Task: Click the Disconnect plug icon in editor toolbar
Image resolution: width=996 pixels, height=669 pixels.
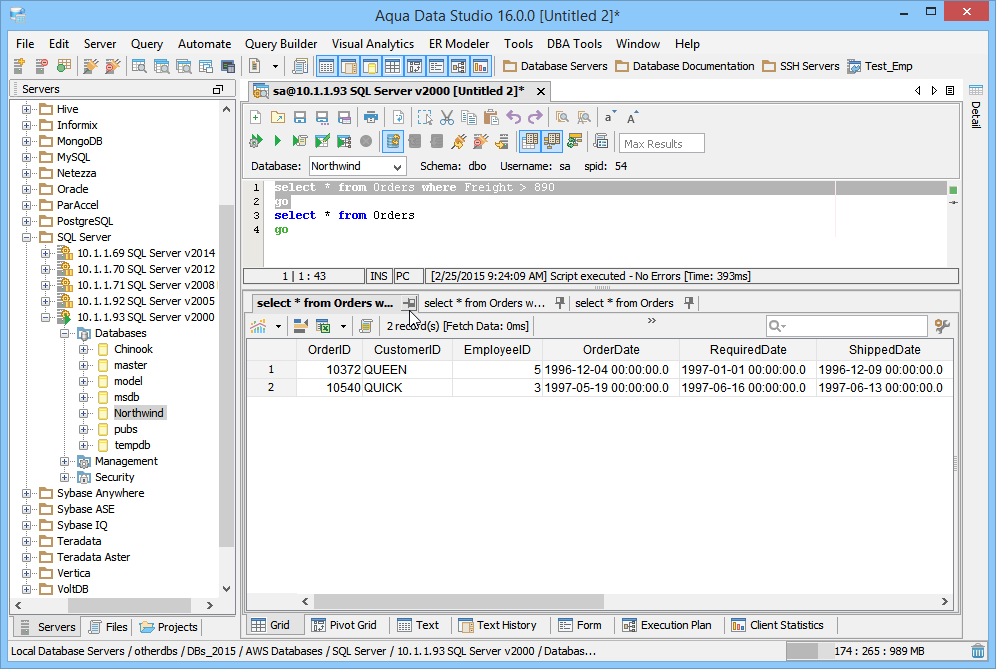Action: [481, 141]
